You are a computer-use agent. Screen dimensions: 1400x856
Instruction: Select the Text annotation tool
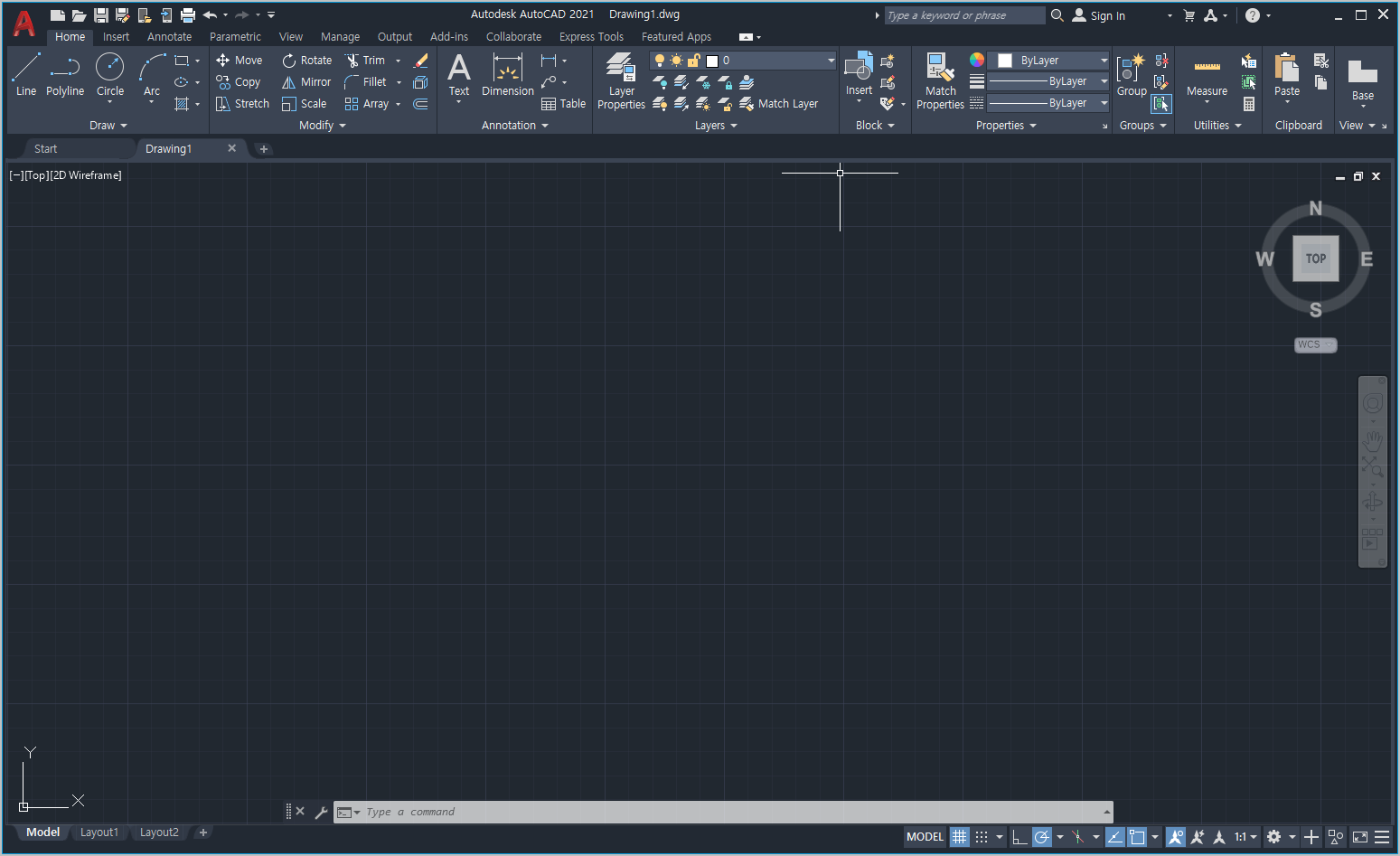(459, 75)
